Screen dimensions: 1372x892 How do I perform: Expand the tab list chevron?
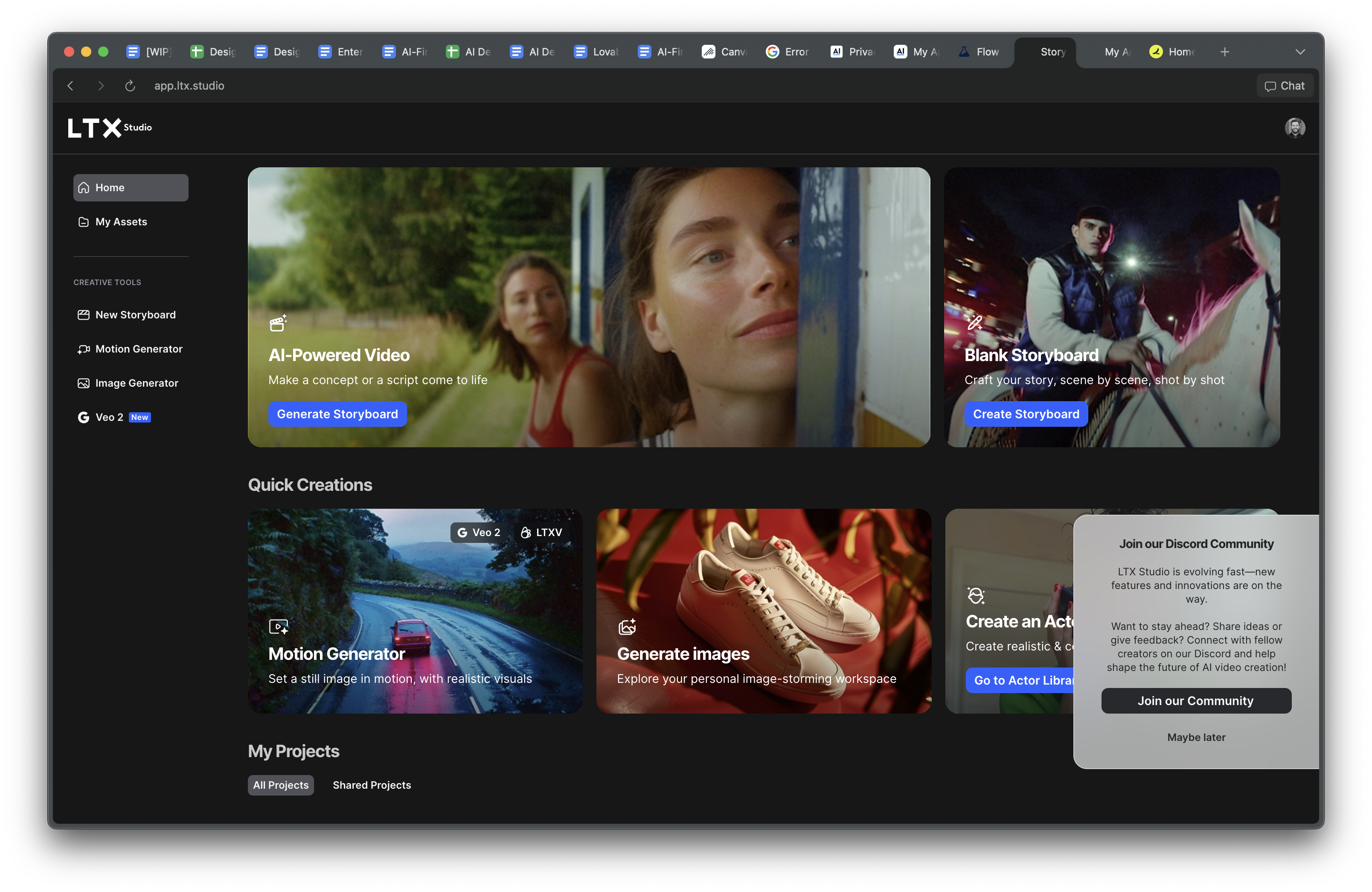1300,52
